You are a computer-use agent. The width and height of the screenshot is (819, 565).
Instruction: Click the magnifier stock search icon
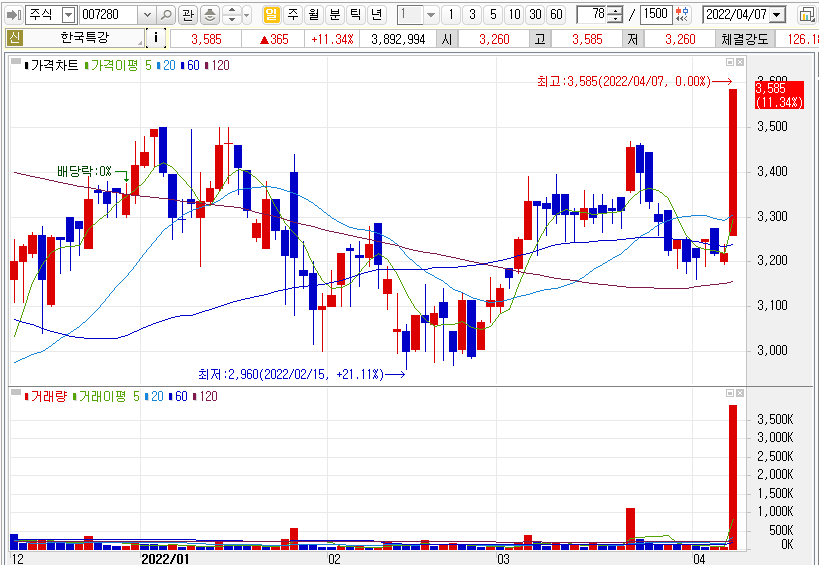(166, 15)
